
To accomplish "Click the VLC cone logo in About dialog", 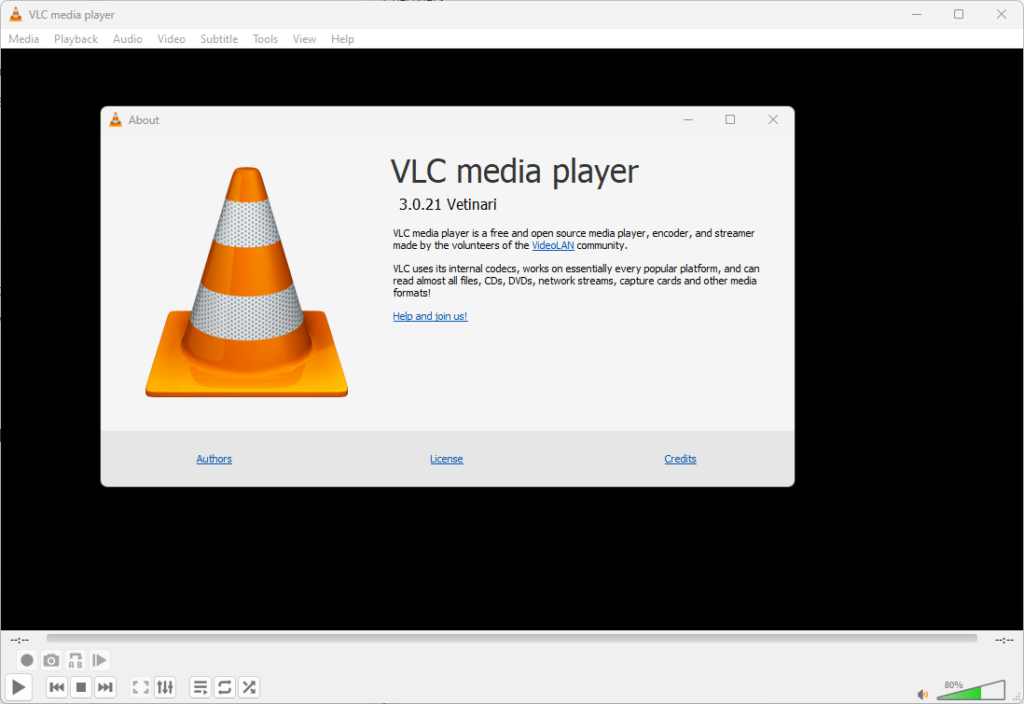I will pyautogui.click(x=245, y=280).
